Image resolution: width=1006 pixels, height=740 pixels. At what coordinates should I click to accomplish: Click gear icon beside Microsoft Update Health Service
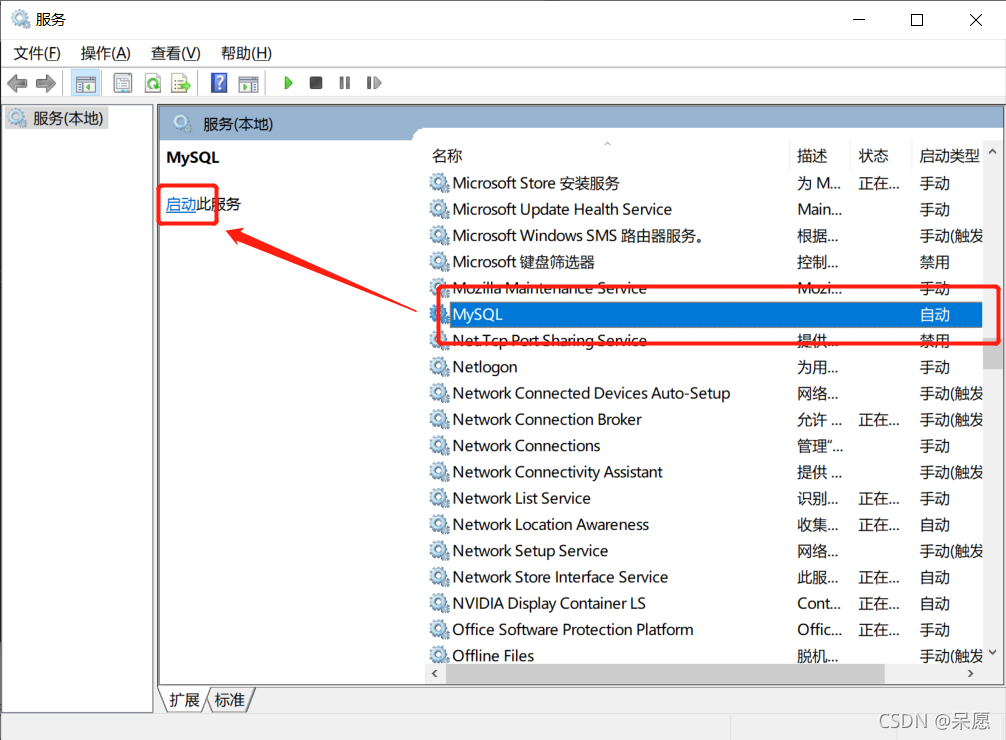(439, 210)
